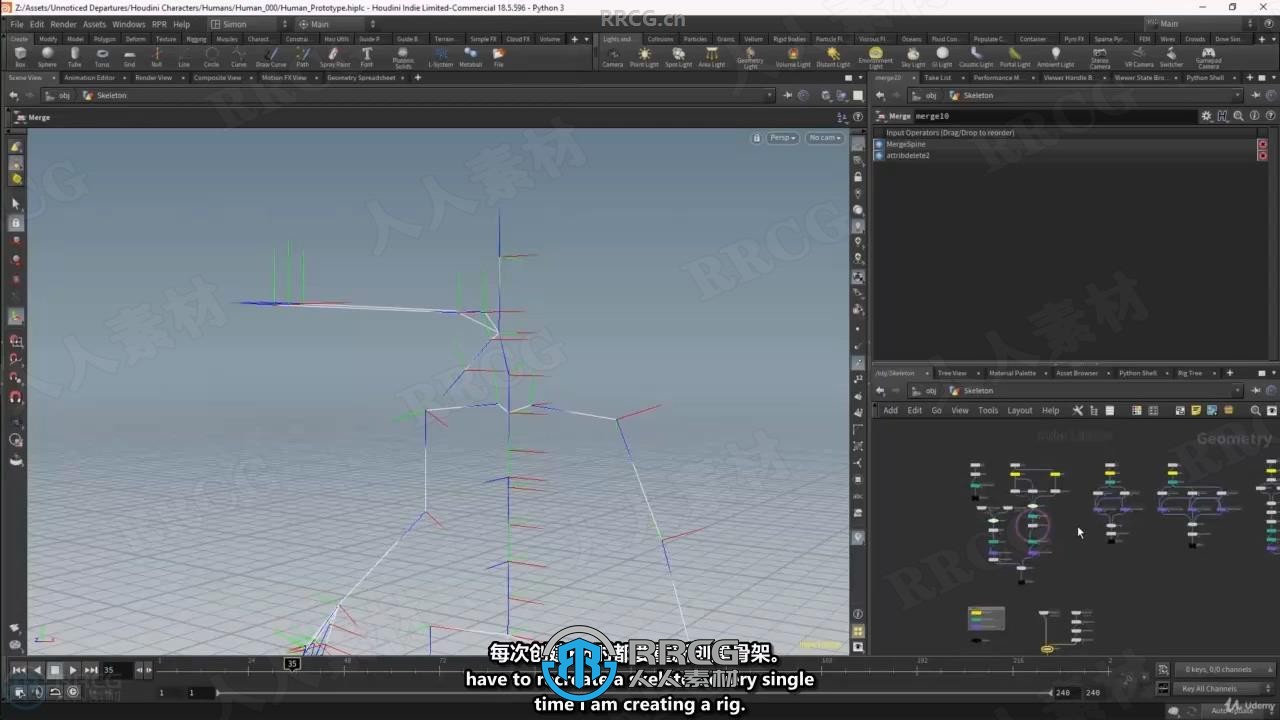The height and width of the screenshot is (720, 1280).
Task: Select the Tube shelf tool
Action: (74, 57)
